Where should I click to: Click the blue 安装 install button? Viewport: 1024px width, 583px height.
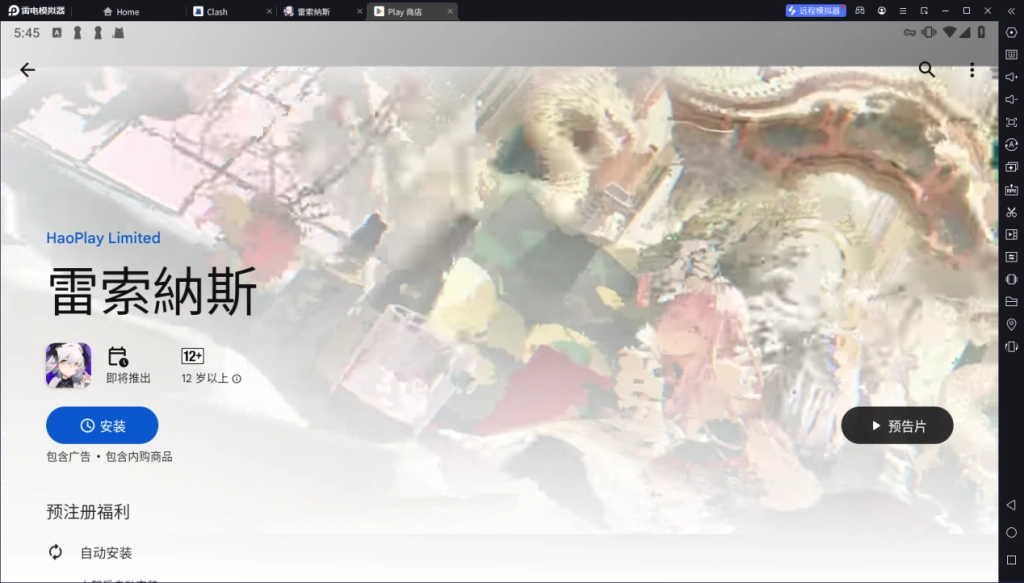tap(102, 426)
